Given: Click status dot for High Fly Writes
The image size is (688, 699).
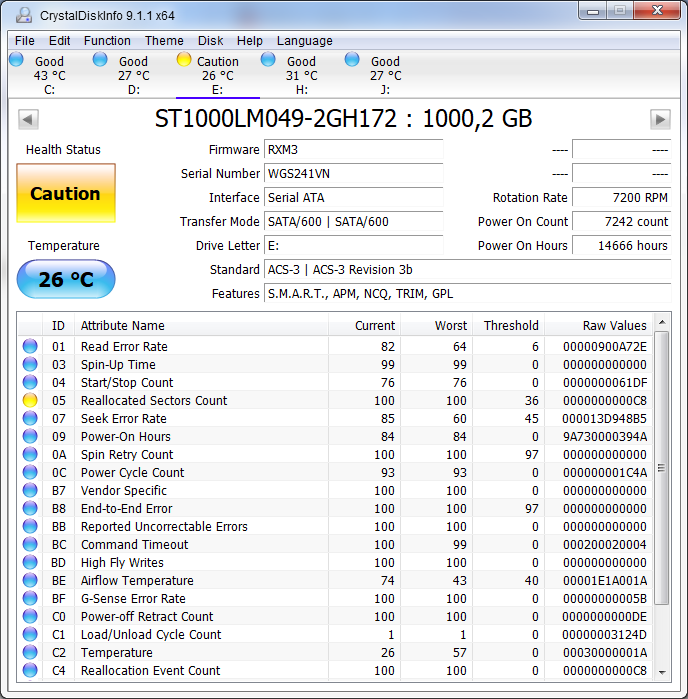Looking at the screenshot, I should (30, 562).
